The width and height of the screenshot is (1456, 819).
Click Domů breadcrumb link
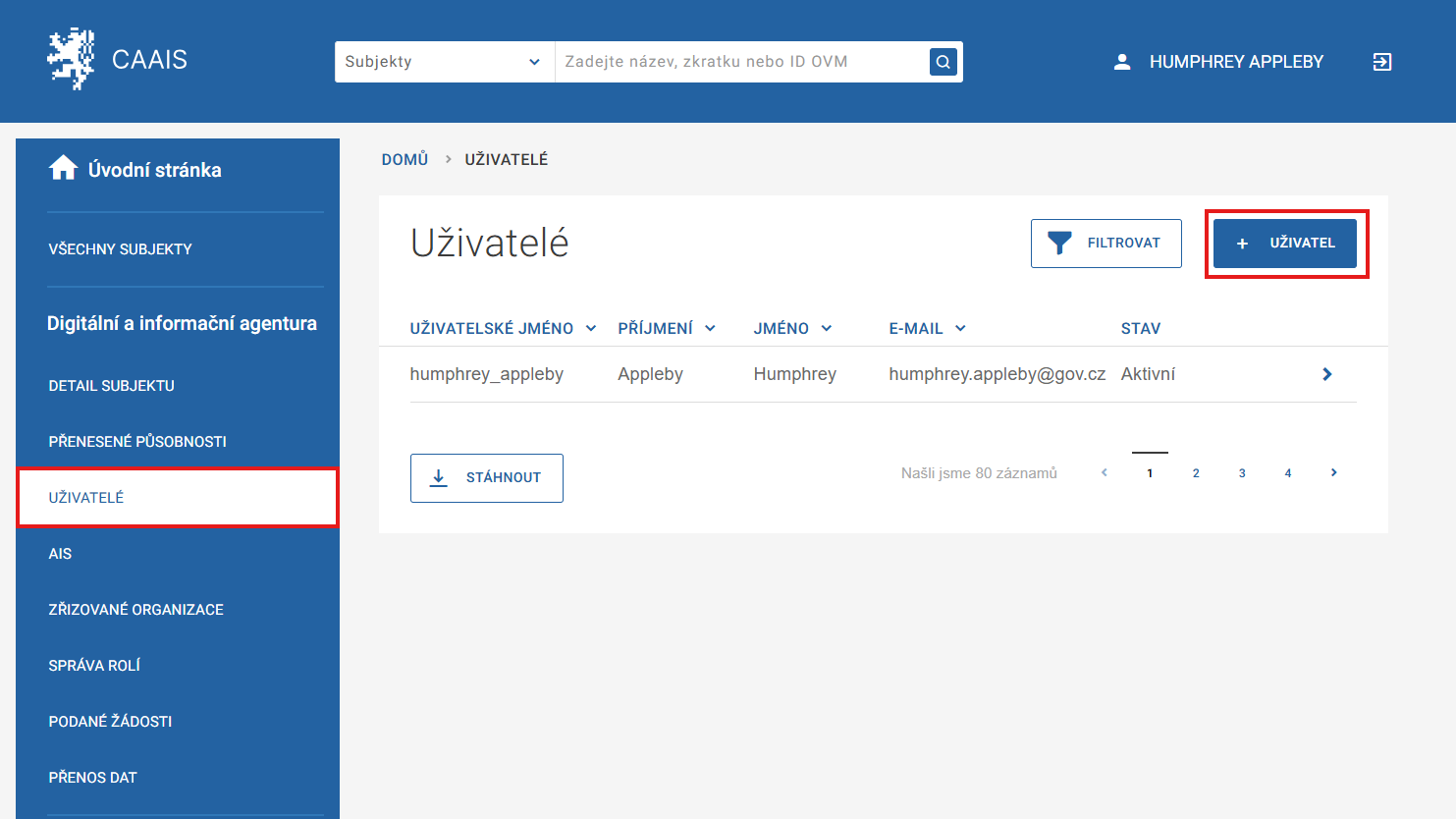(x=404, y=159)
